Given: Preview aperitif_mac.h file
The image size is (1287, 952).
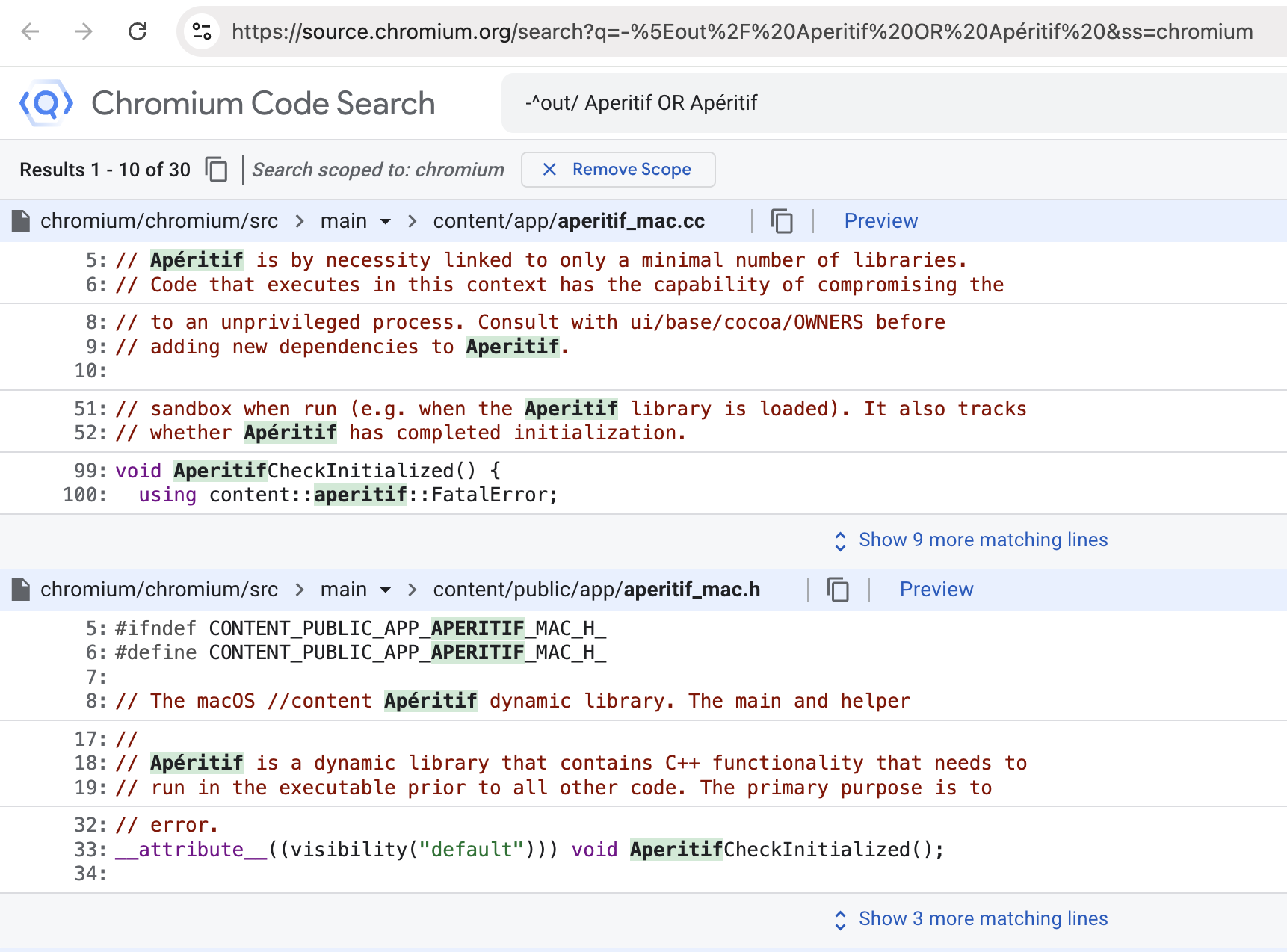Looking at the screenshot, I should click(936, 590).
